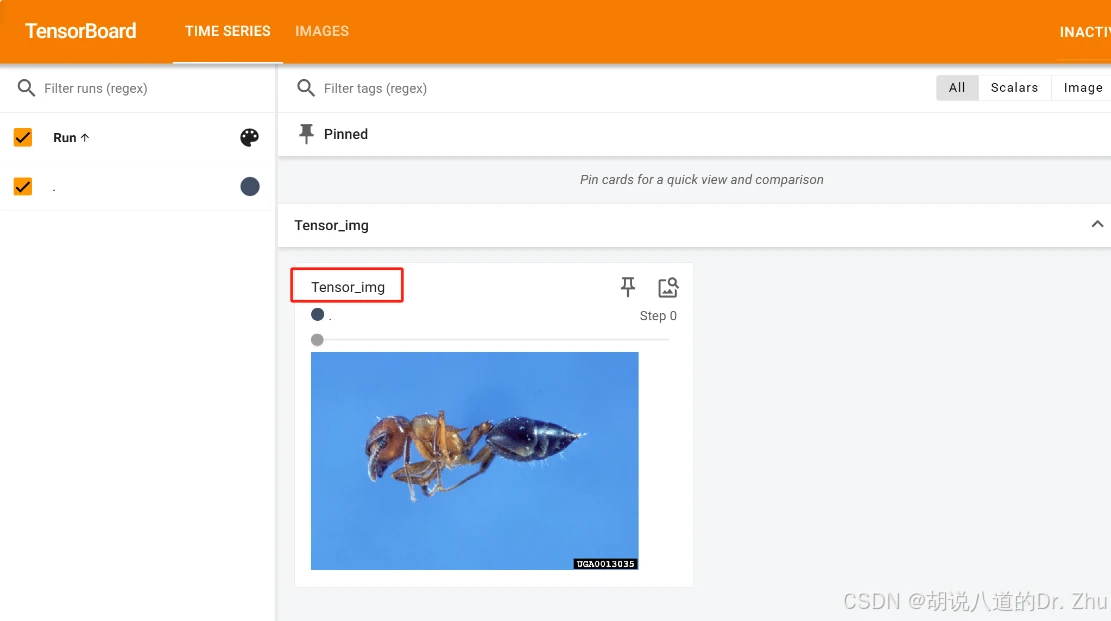Toggle actual image size icon
Screen dimensions: 1111x621
tap(668, 287)
